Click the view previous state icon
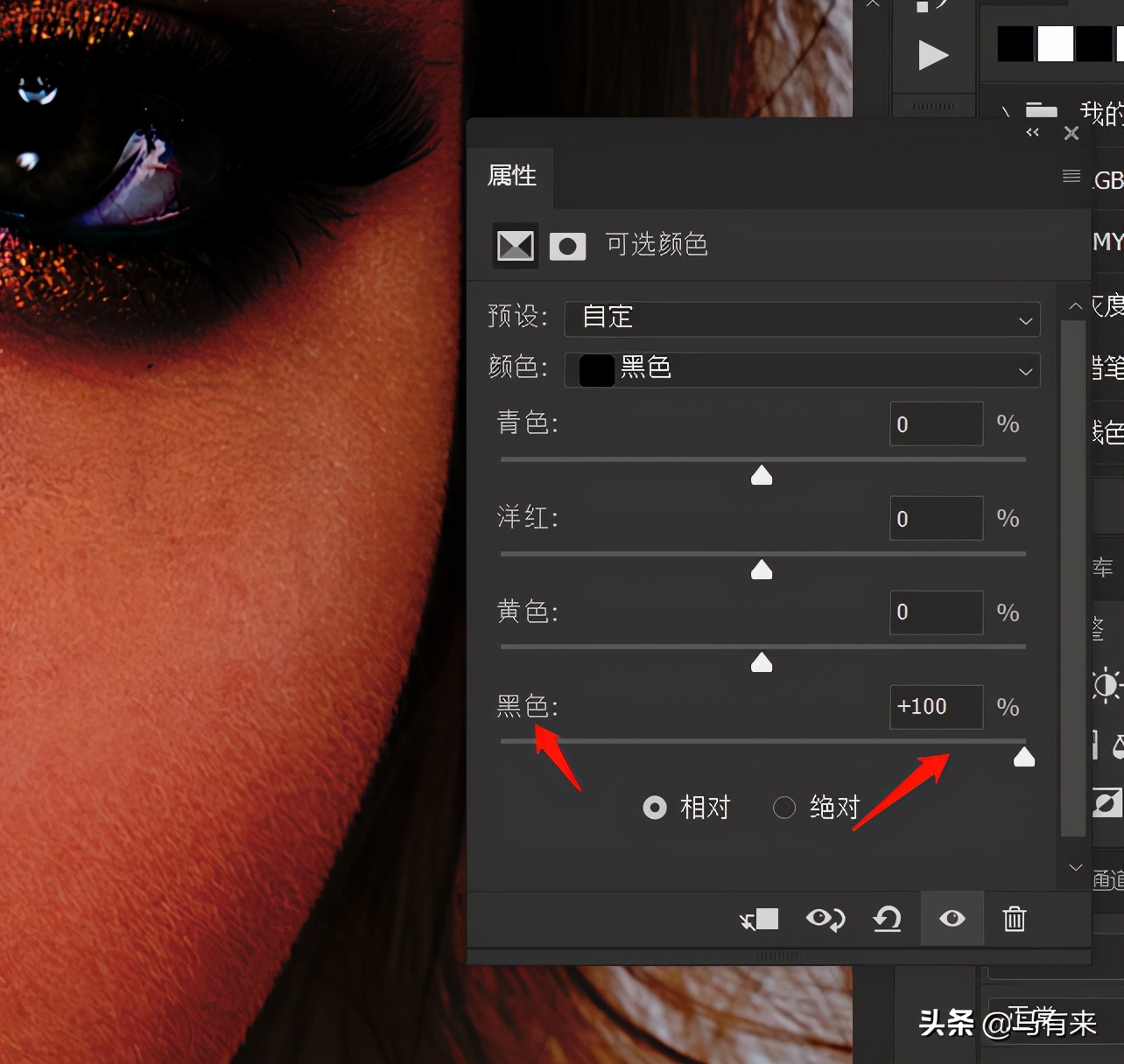The height and width of the screenshot is (1064, 1124). 825,919
